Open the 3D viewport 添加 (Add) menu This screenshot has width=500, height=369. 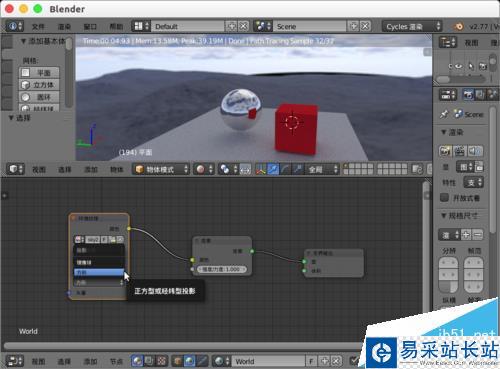[x=91, y=169]
